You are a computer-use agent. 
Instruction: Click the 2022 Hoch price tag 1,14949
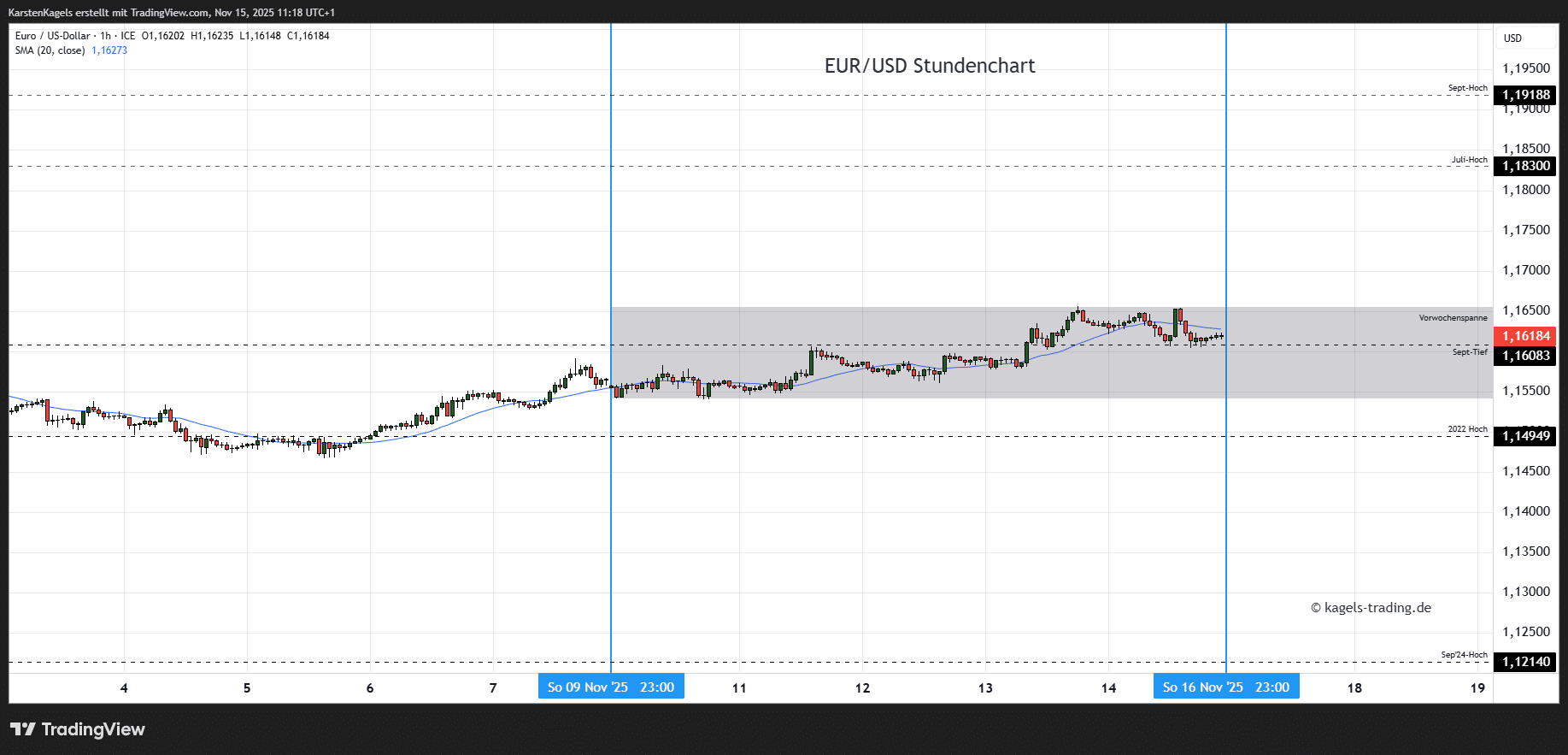click(1525, 436)
